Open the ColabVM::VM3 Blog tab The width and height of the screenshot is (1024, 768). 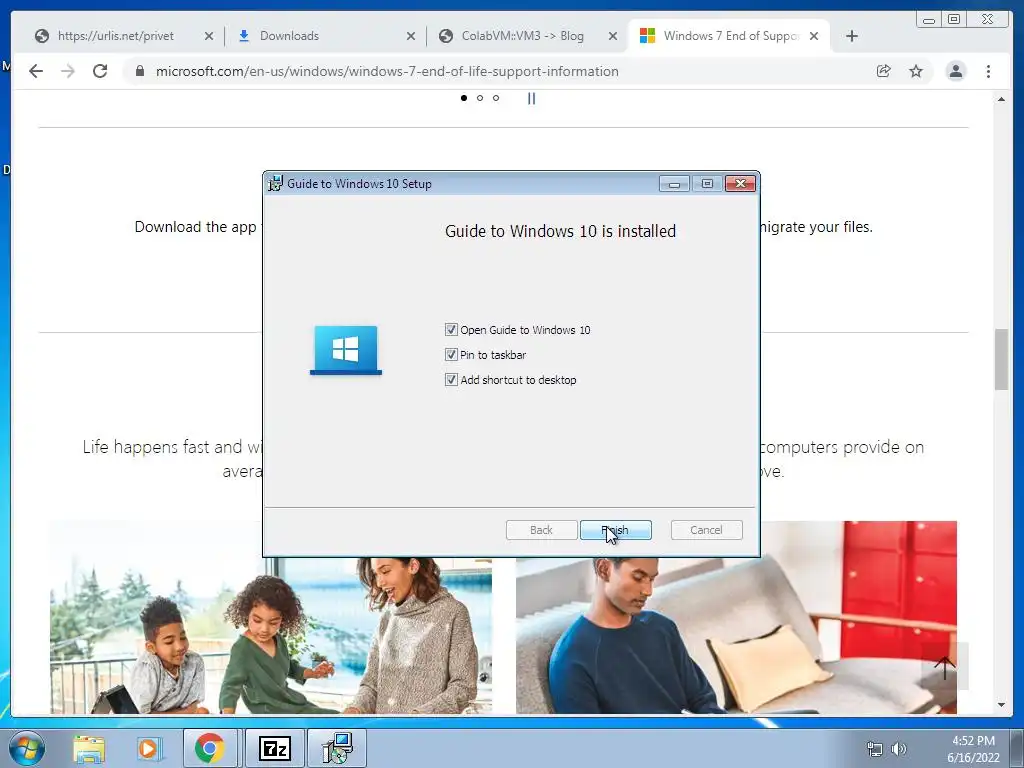(522, 36)
